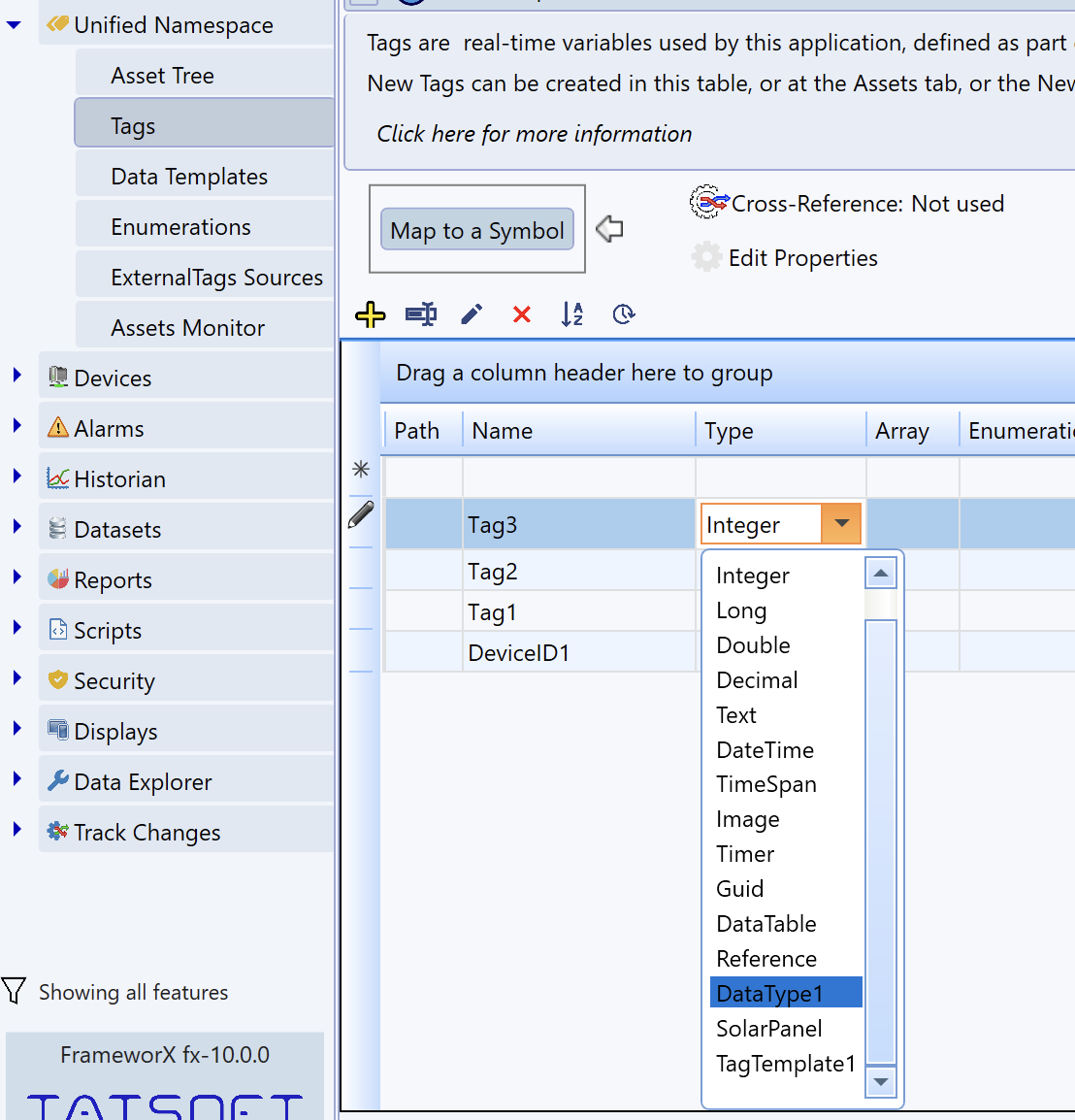This screenshot has height=1120, width=1075.
Task: Click the scroll down arrow in type list
Action: tap(880, 1081)
